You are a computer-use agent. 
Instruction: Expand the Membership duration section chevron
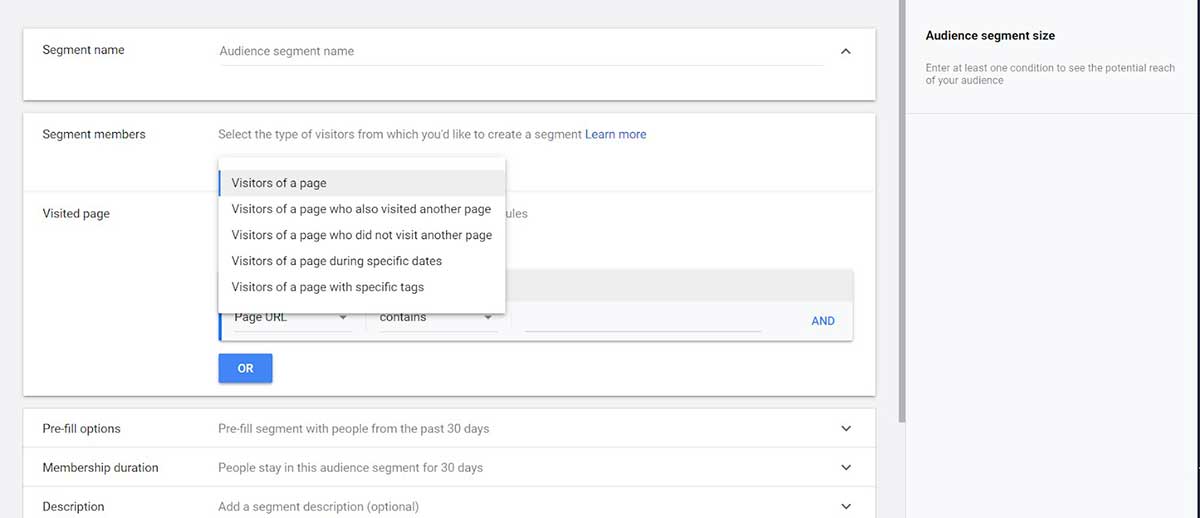coord(846,467)
